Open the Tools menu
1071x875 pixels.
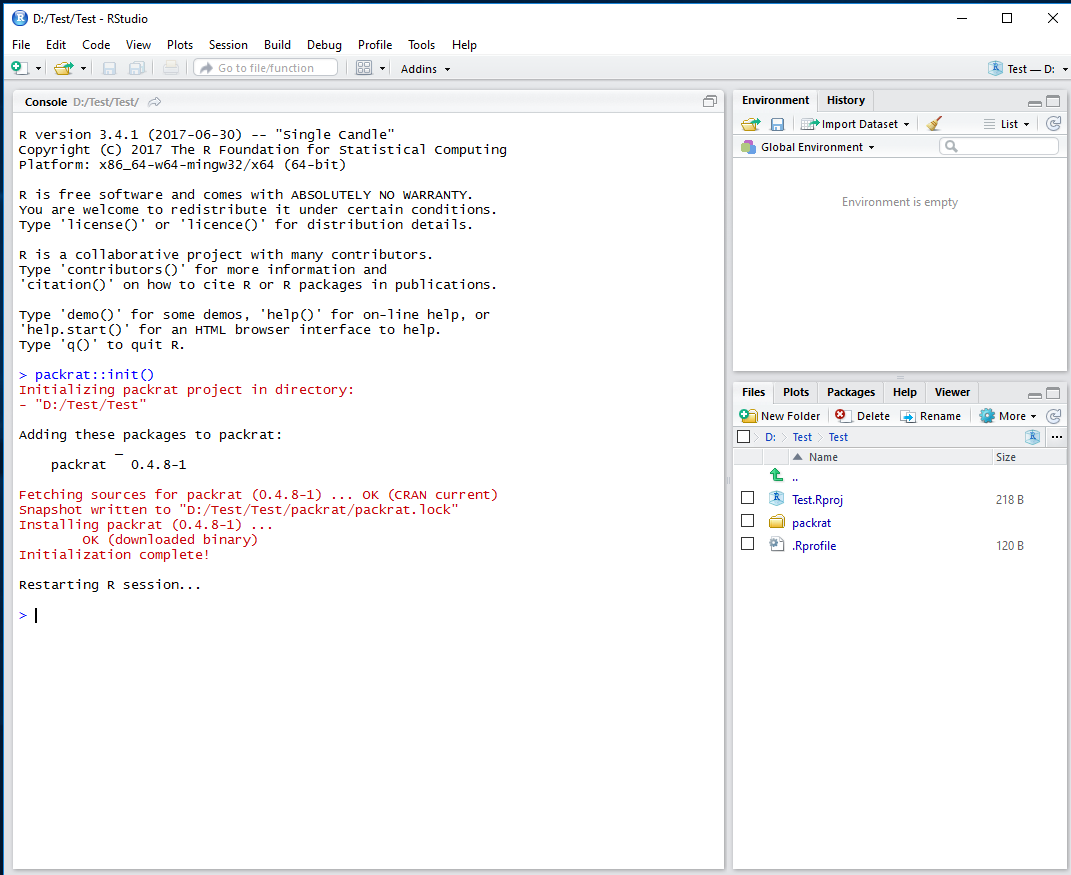click(x=421, y=44)
